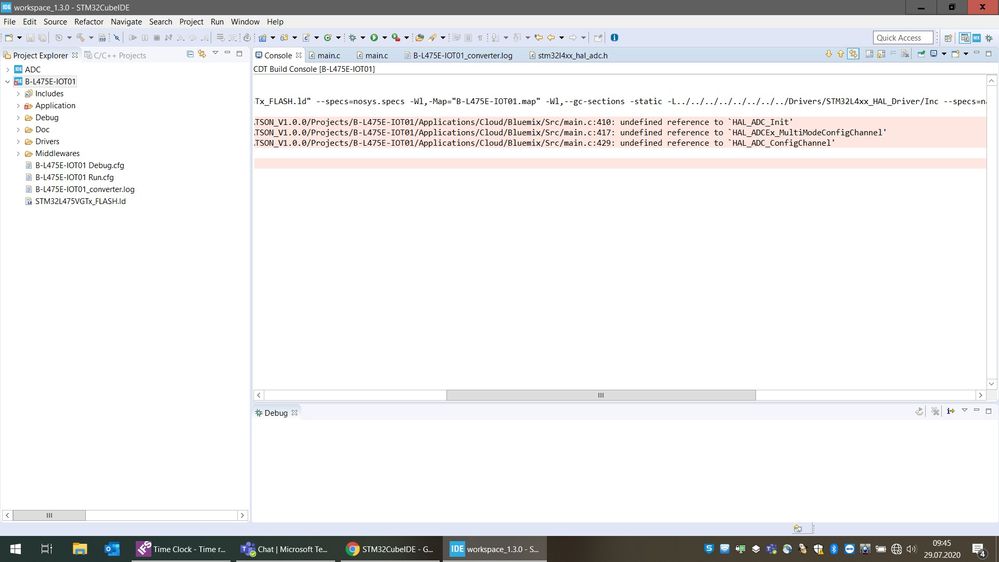Expand the ADC project node
This screenshot has height=562, width=999.
coord(8,69)
